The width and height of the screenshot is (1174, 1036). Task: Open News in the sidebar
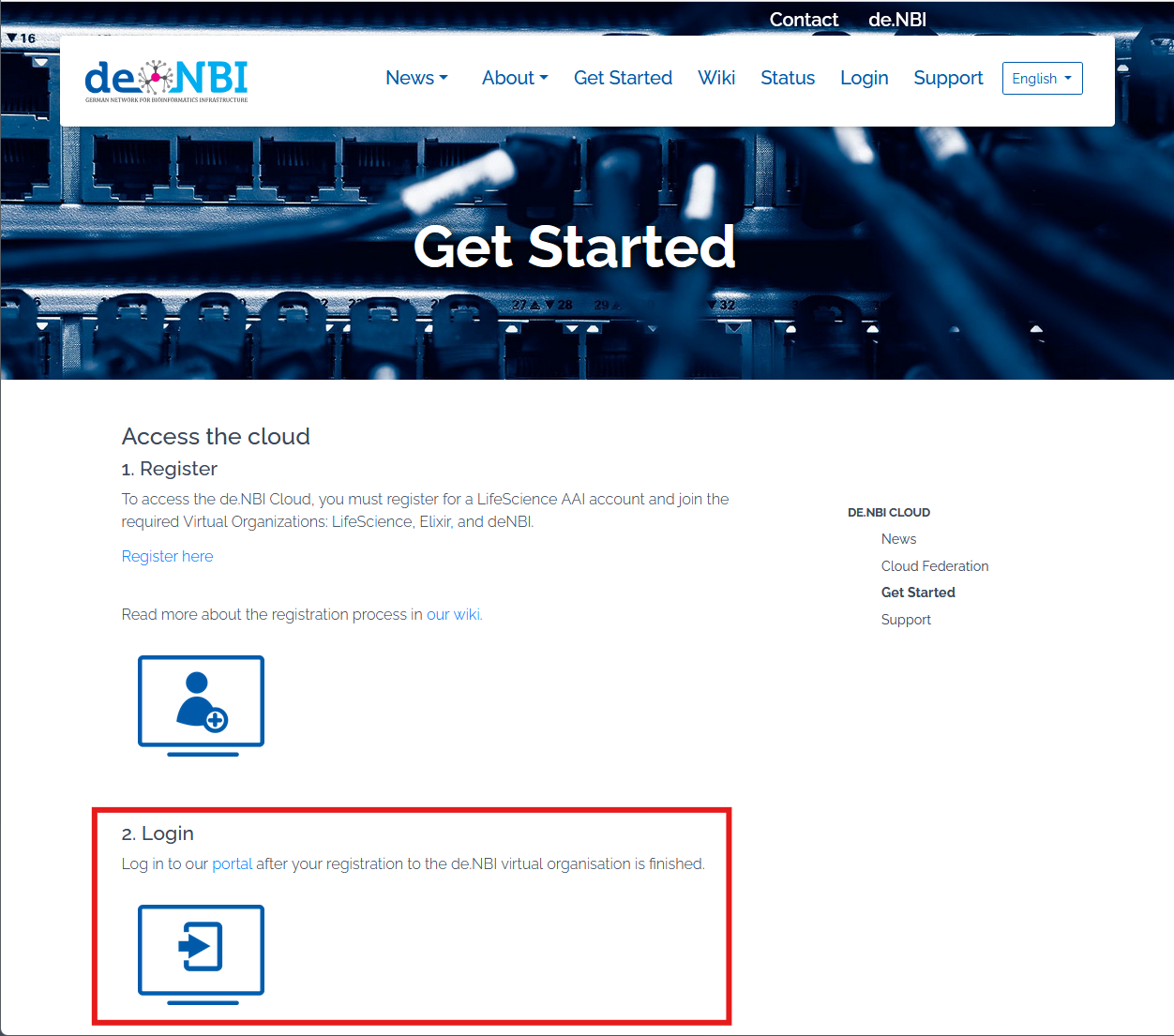(898, 539)
